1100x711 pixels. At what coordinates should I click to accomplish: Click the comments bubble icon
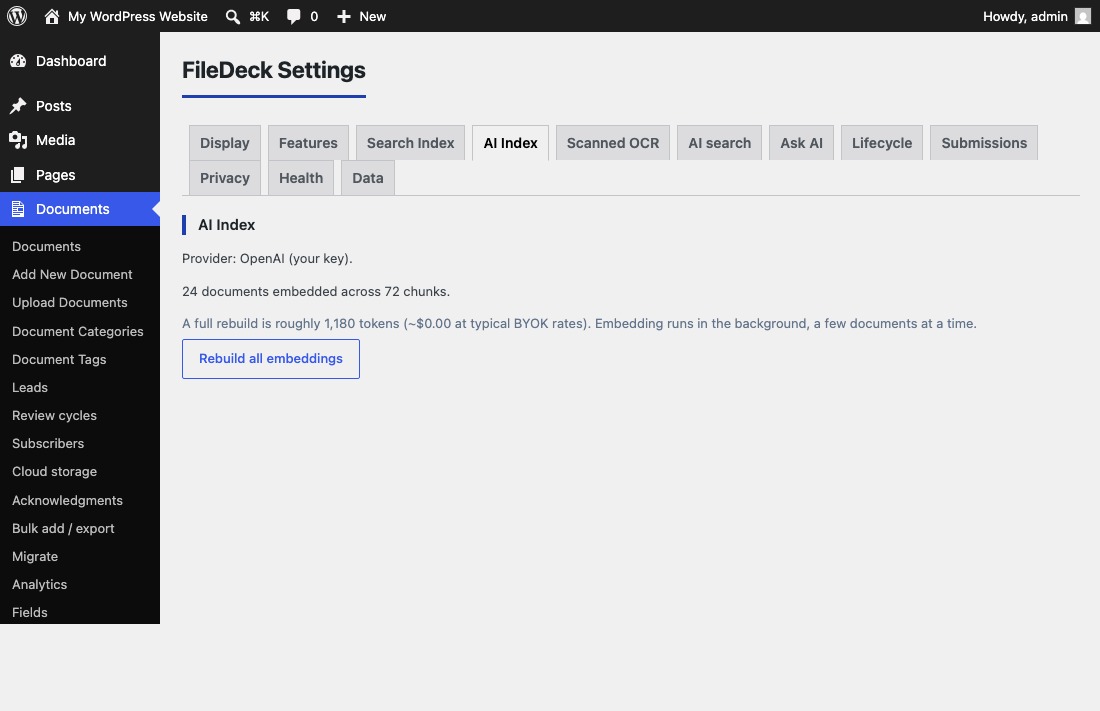point(293,16)
